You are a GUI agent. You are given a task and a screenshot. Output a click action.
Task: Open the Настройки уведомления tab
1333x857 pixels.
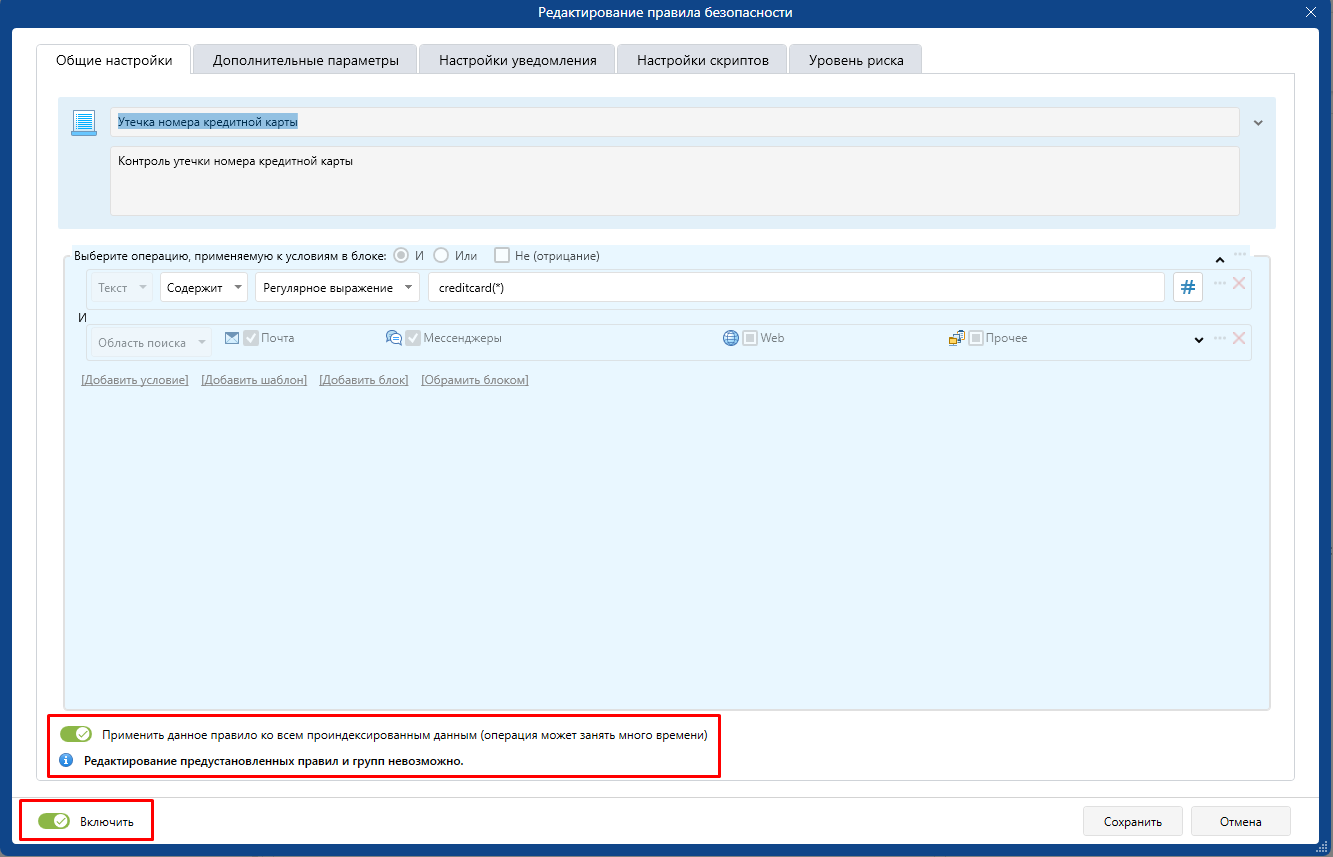tap(517, 60)
